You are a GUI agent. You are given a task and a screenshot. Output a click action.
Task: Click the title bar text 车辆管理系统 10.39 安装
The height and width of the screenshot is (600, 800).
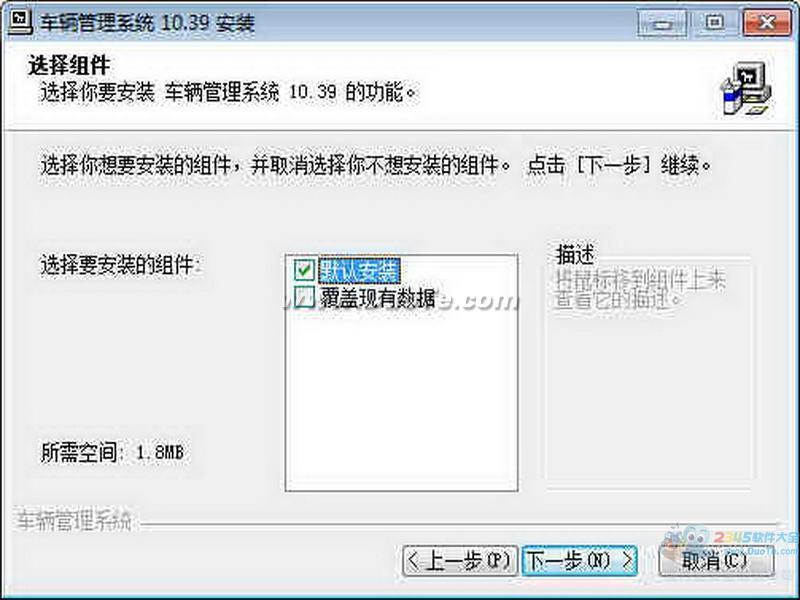point(148,22)
